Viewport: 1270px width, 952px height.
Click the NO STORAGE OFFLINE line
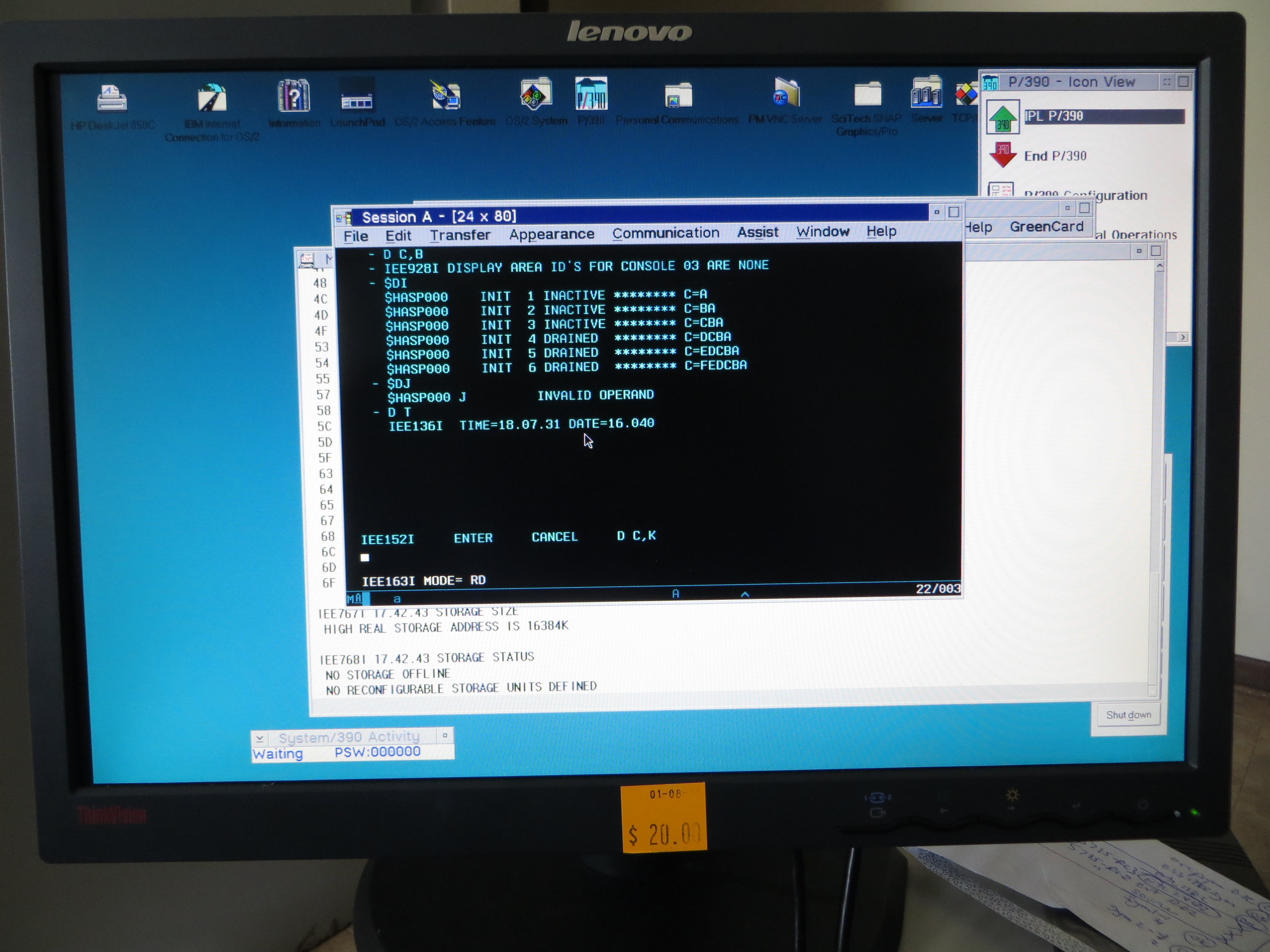tap(388, 674)
